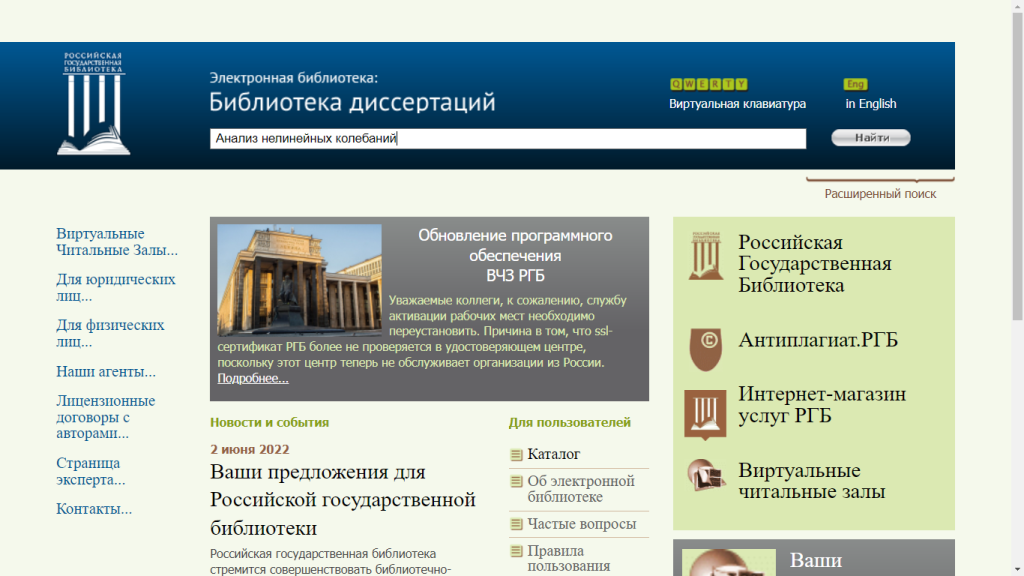
Task: Click the scrollbar up arrow
Action: click(x=1017, y=5)
